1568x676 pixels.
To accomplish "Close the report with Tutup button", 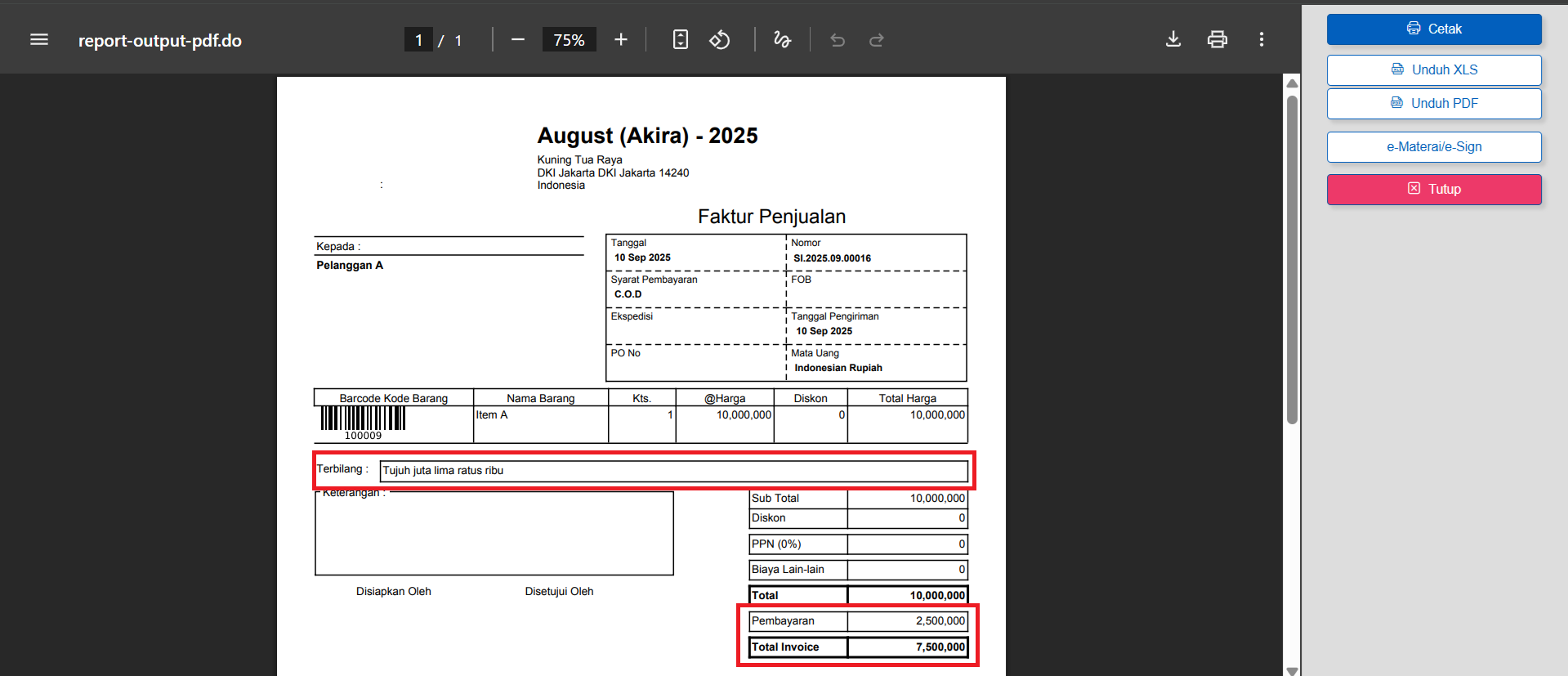I will (1434, 190).
